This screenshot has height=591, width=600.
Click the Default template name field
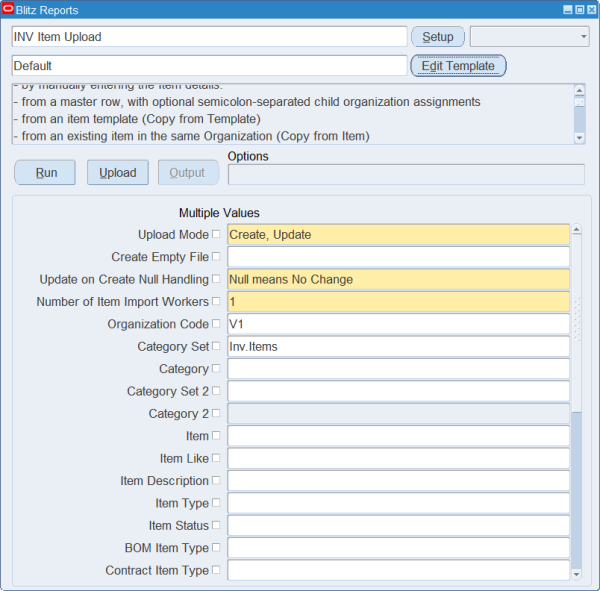[209, 65]
